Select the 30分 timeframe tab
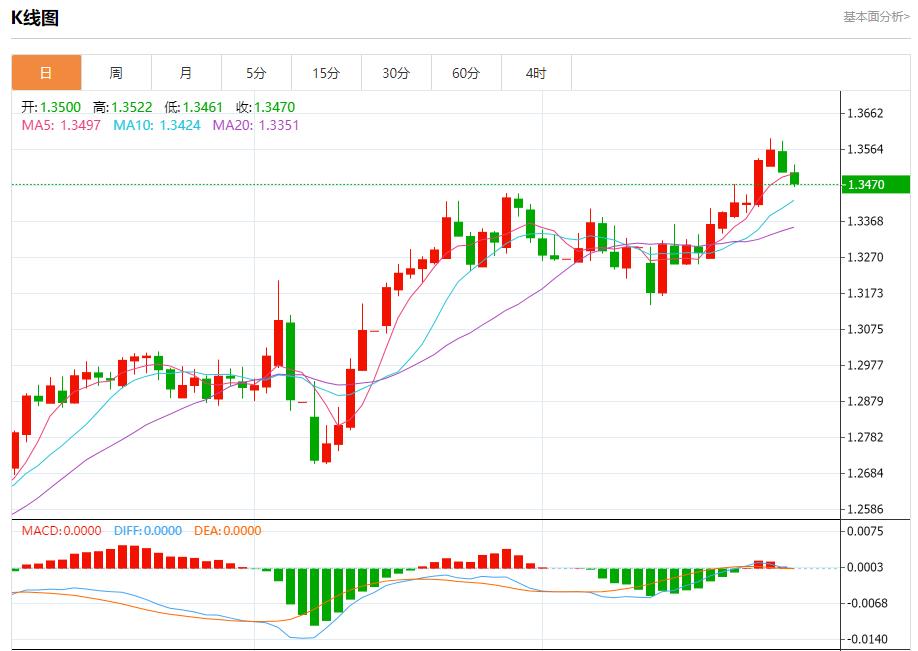 point(396,73)
